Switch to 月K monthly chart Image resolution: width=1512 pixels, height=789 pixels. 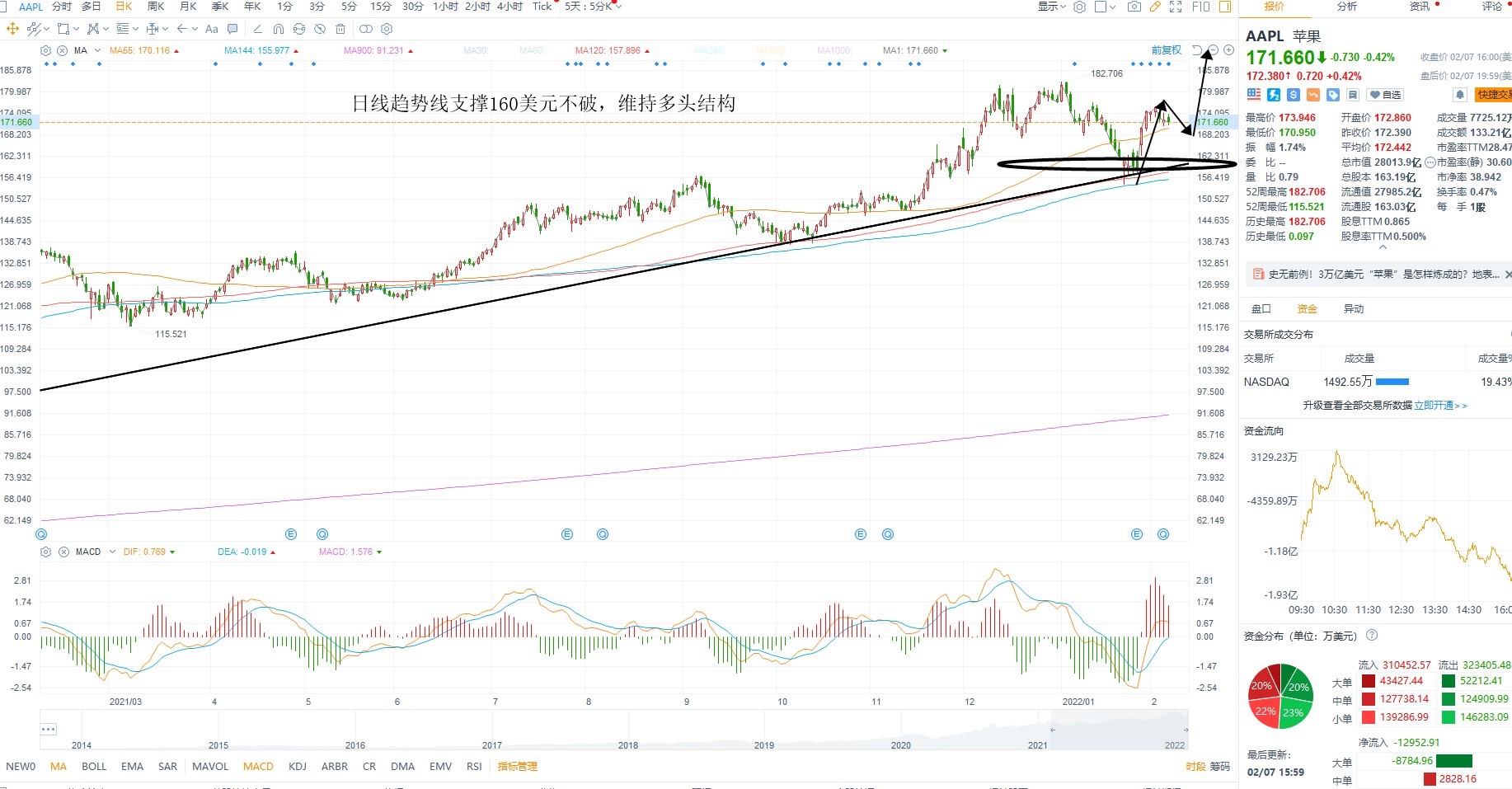click(188, 7)
